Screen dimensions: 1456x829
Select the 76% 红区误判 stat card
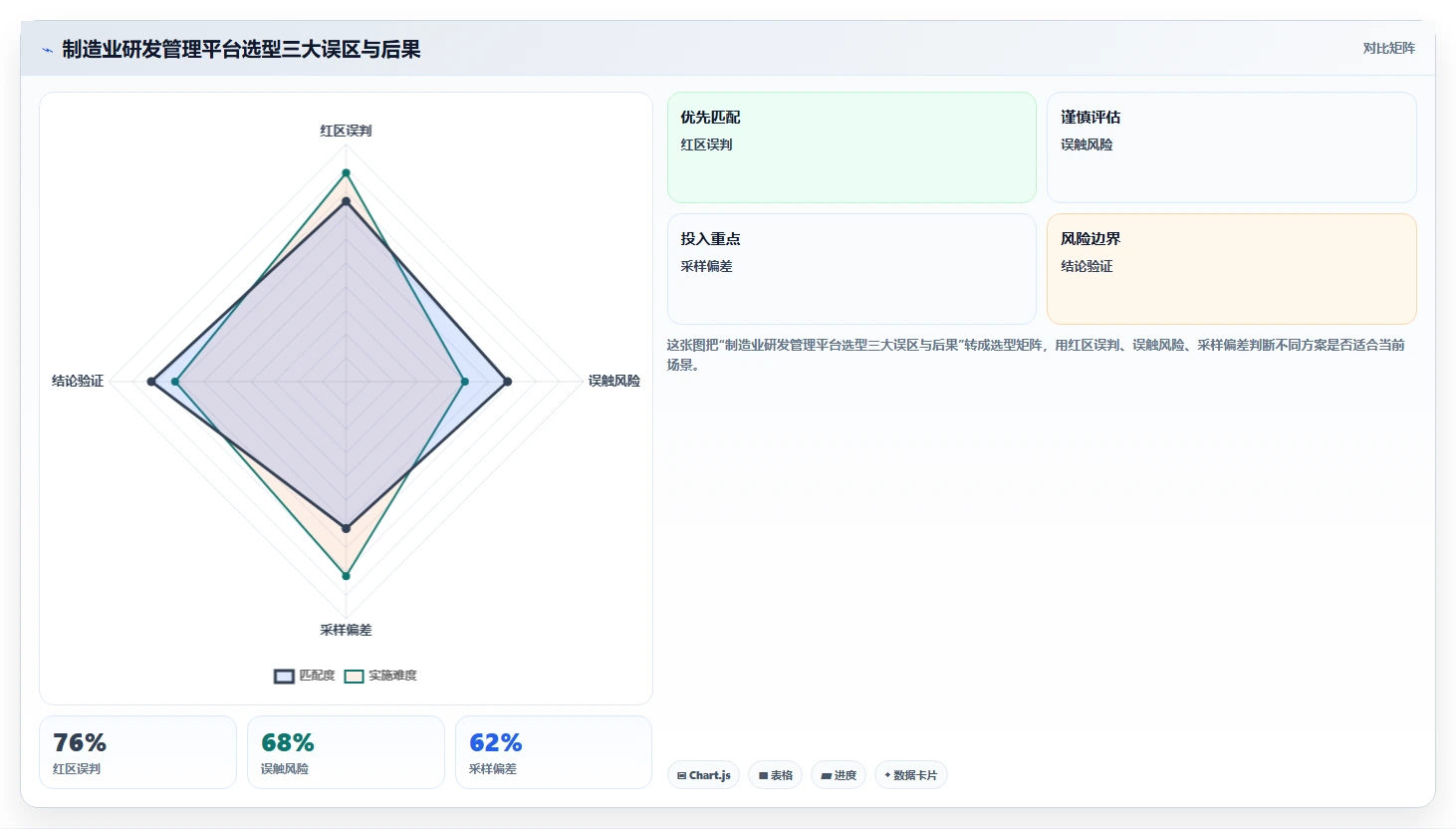click(137, 752)
